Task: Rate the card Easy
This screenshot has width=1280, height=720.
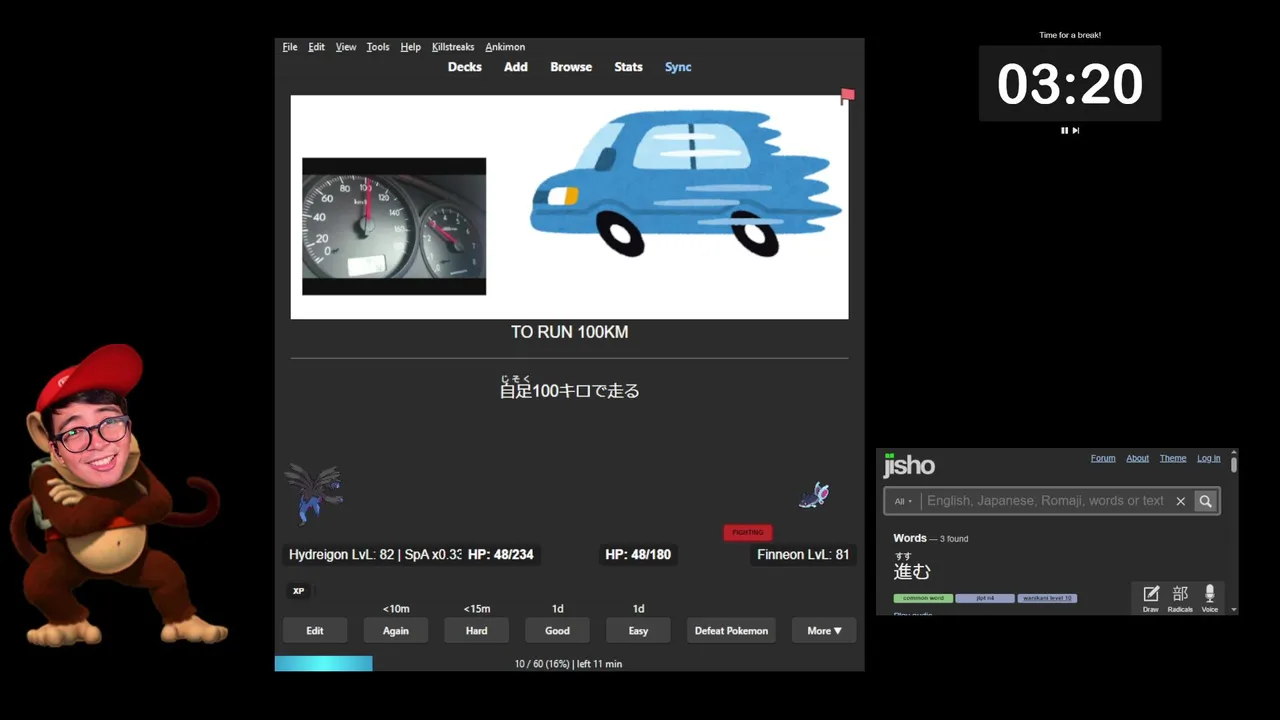Action: tap(638, 630)
